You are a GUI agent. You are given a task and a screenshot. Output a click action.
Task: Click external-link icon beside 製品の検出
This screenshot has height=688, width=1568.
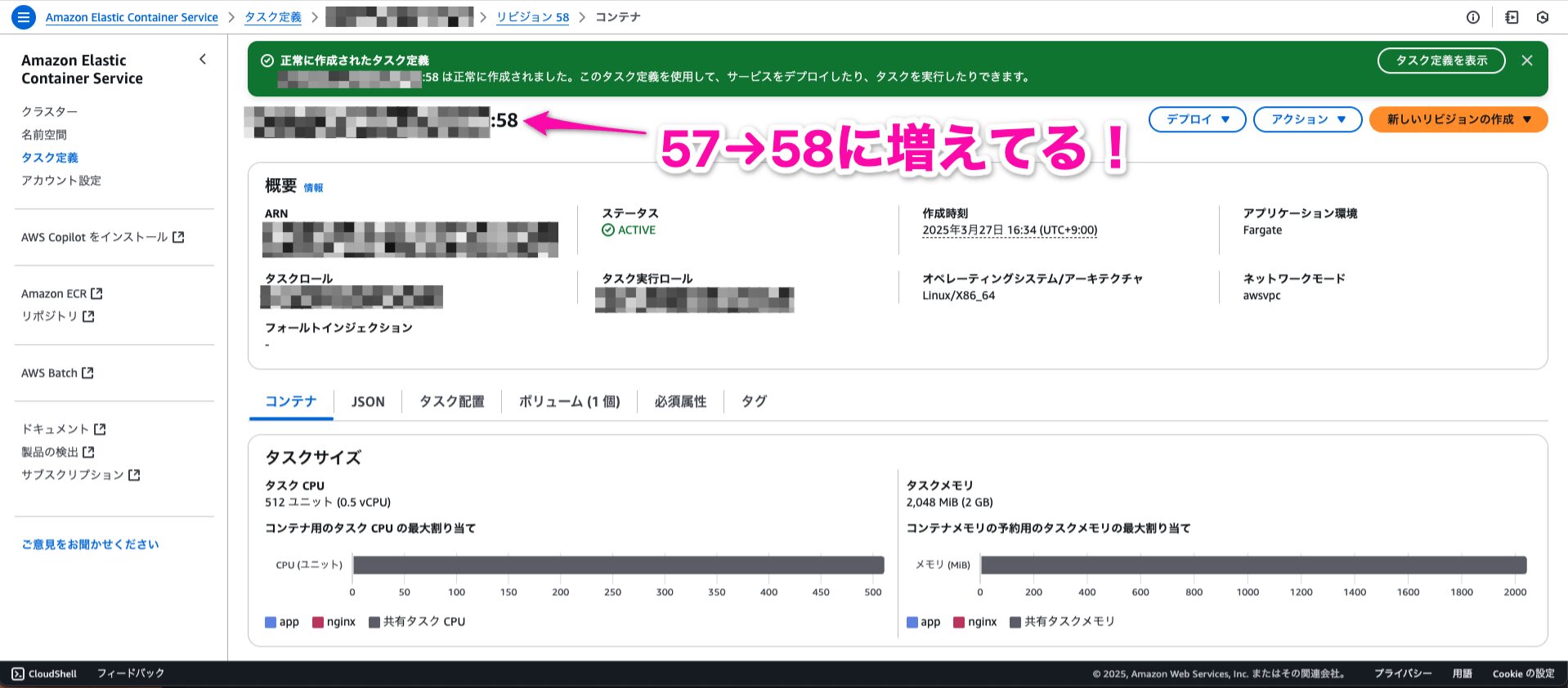[88, 452]
